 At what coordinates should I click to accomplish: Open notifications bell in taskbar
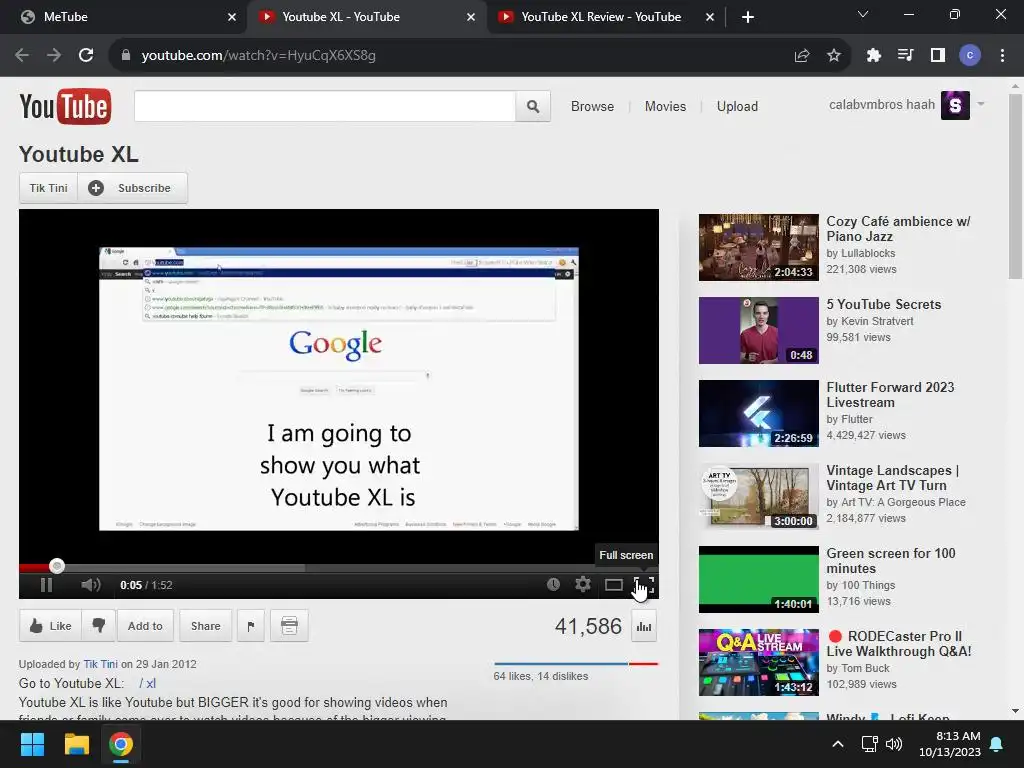[x=997, y=744]
